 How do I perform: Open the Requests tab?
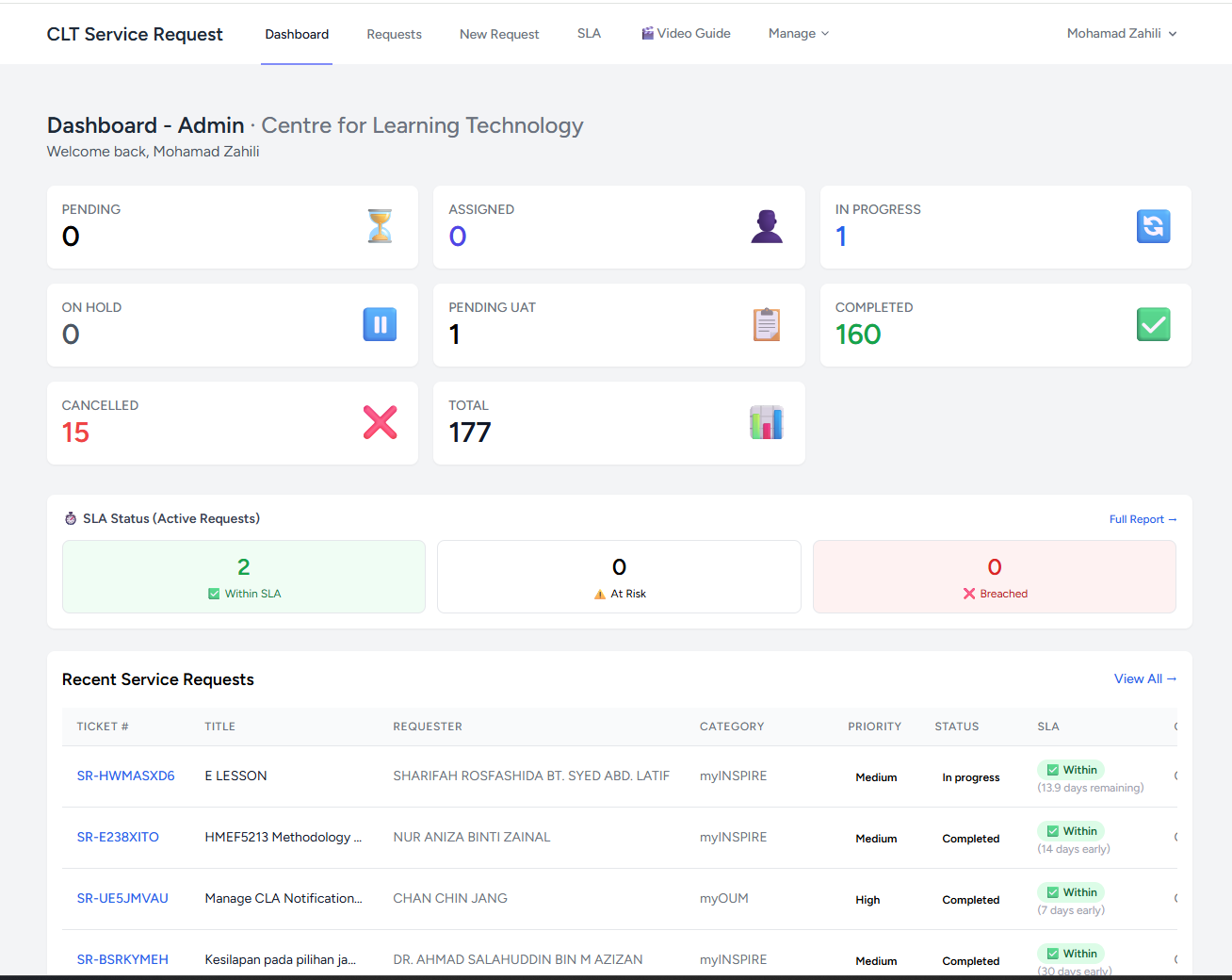pyautogui.click(x=394, y=34)
